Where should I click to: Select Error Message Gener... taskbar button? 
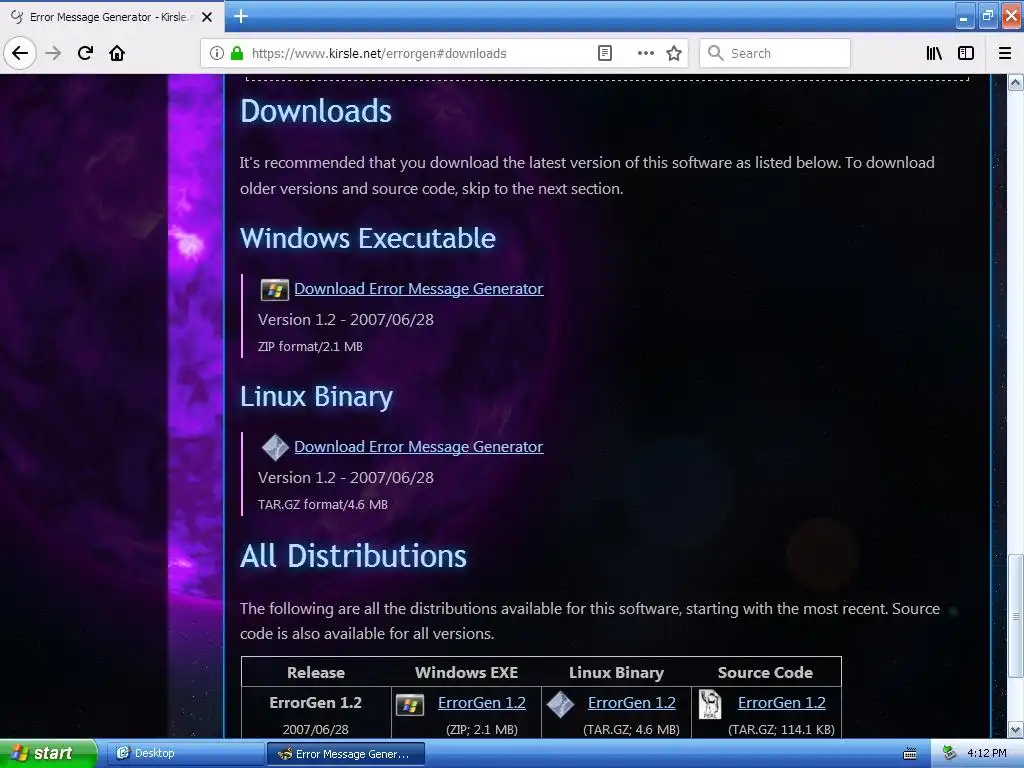point(346,754)
